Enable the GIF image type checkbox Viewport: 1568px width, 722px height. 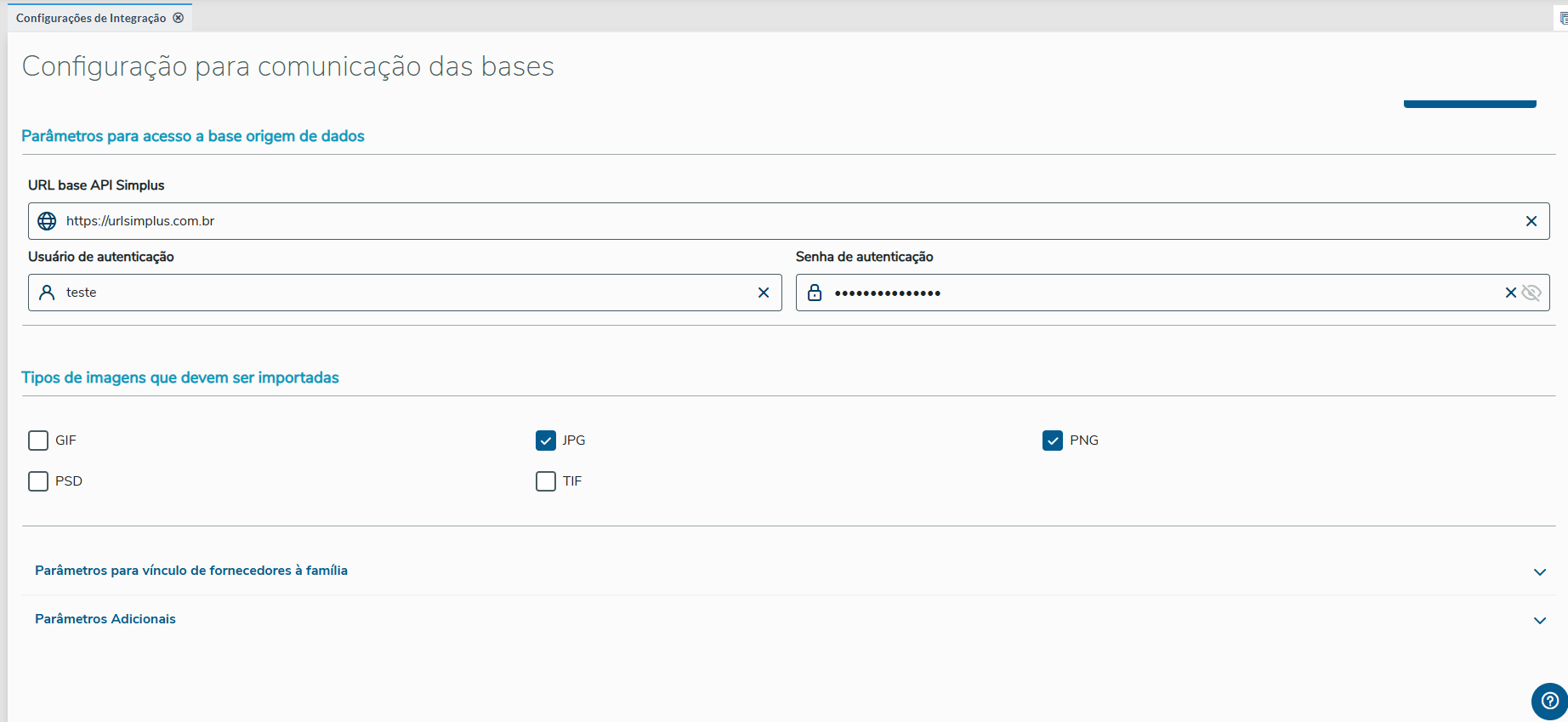[38, 441]
